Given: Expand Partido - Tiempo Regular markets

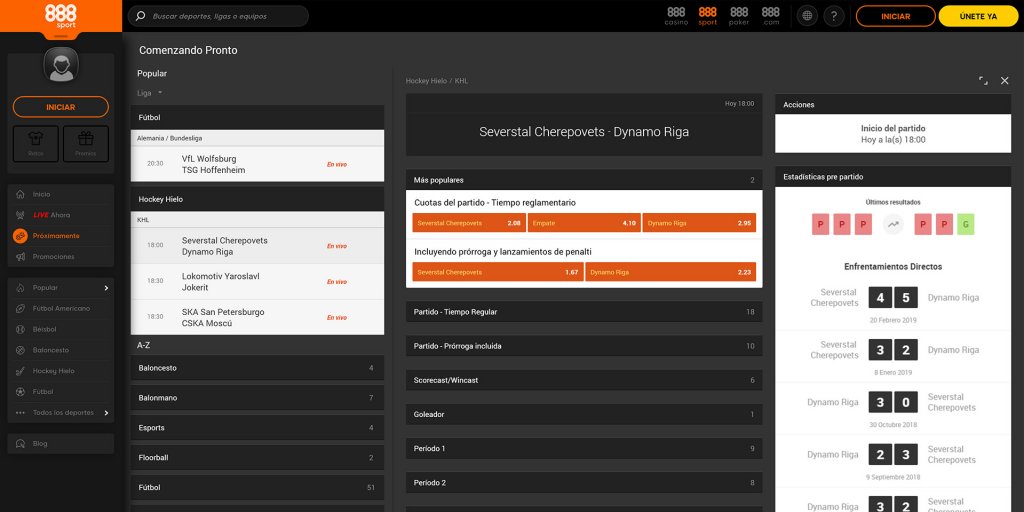Looking at the screenshot, I should click(584, 312).
